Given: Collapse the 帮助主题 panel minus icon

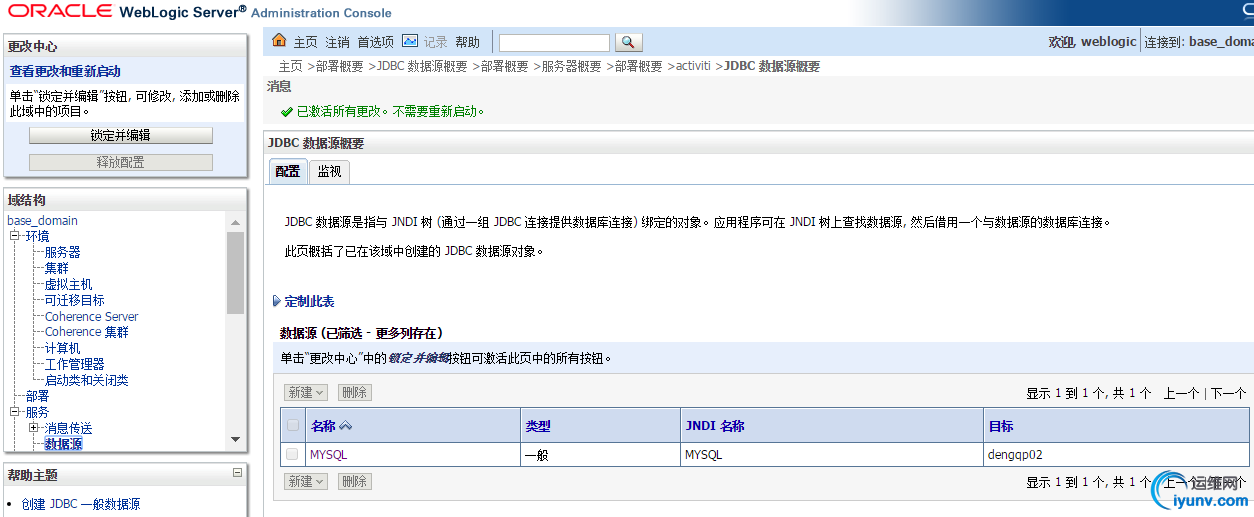Looking at the screenshot, I should coord(238,473).
